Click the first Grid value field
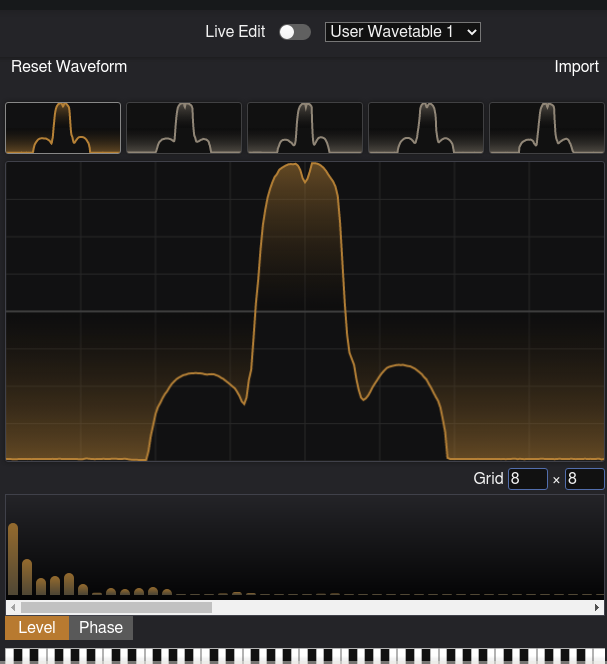 [527, 479]
